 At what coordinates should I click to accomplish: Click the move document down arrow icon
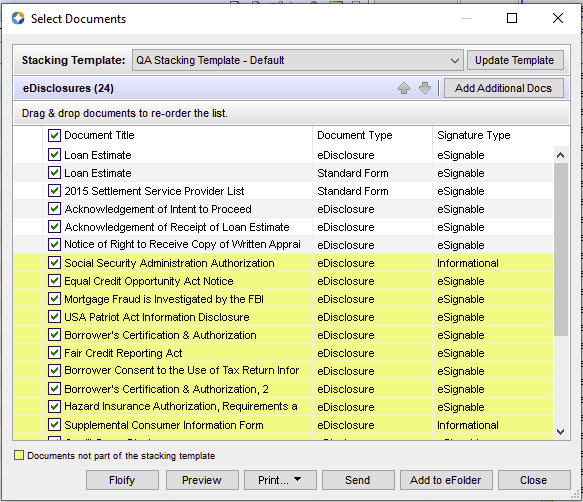coord(425,88)
